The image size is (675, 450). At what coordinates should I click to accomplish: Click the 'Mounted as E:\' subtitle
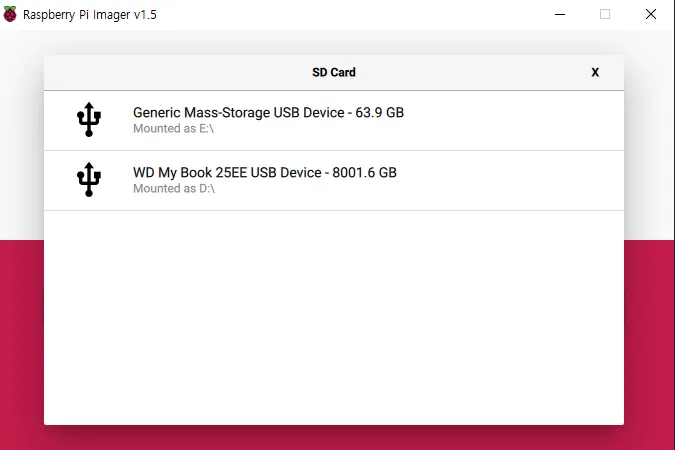(174, 129)
